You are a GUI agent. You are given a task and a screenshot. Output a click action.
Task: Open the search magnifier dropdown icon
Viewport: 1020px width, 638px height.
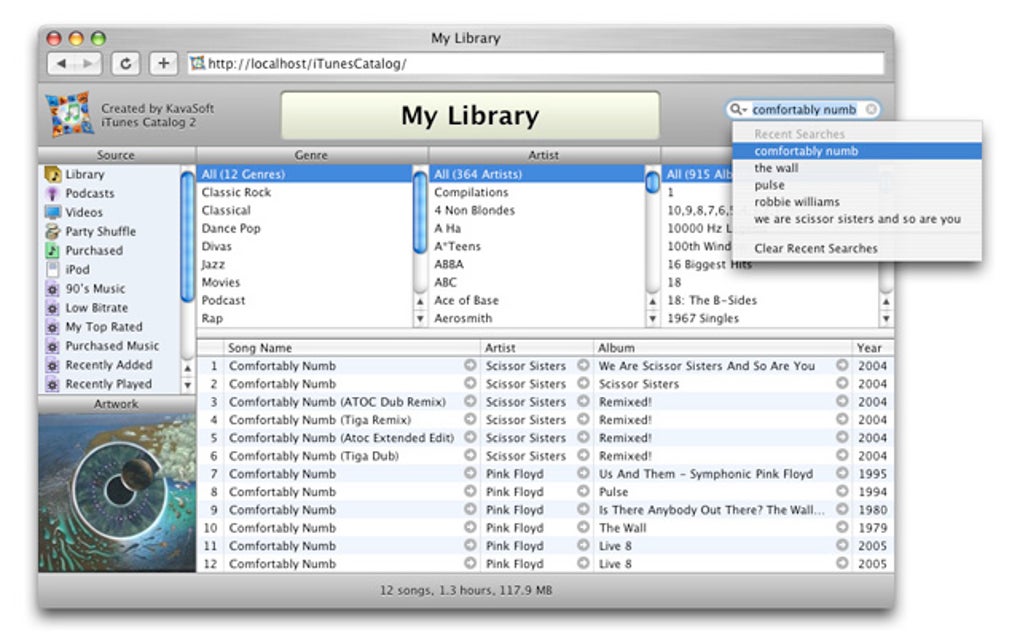point(737,109)
